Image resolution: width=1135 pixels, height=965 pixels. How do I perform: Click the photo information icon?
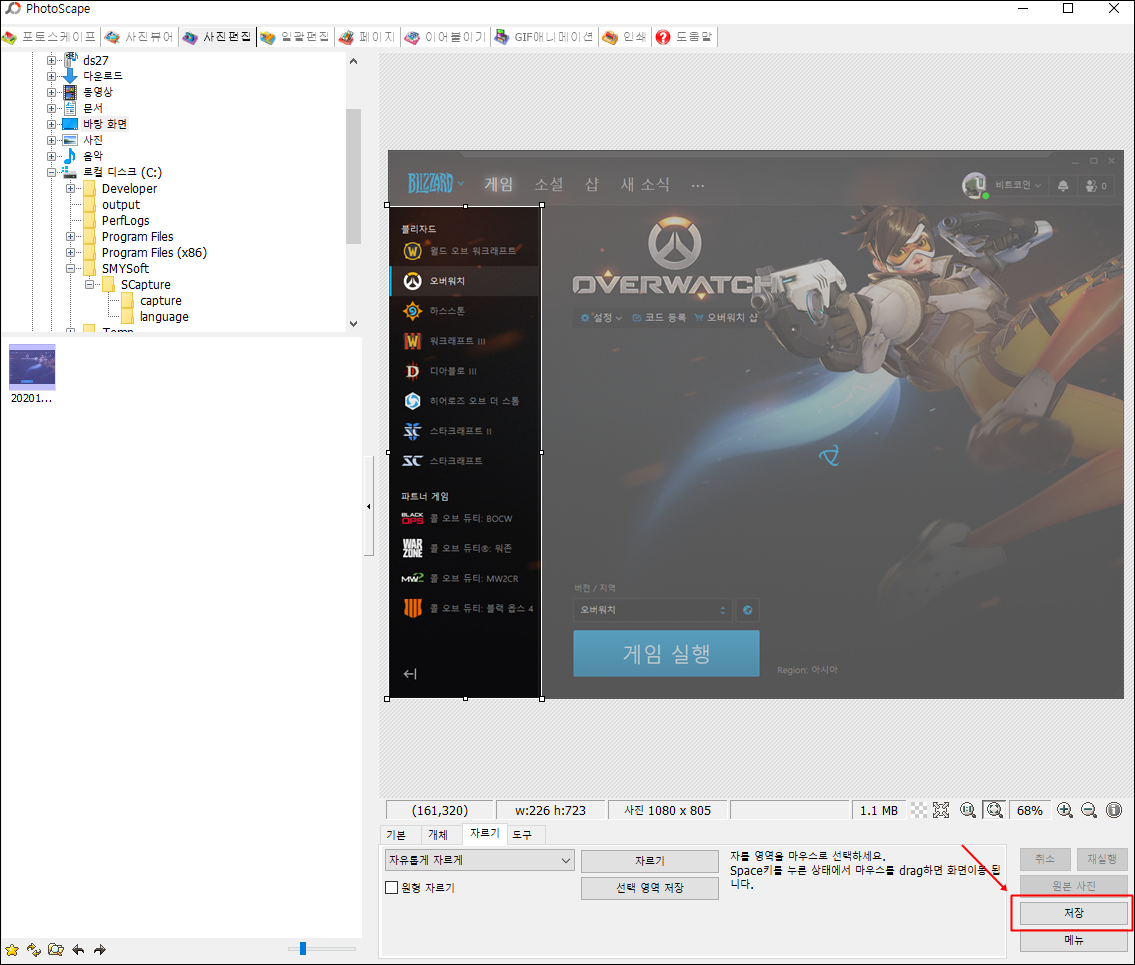click(1114, 810)
